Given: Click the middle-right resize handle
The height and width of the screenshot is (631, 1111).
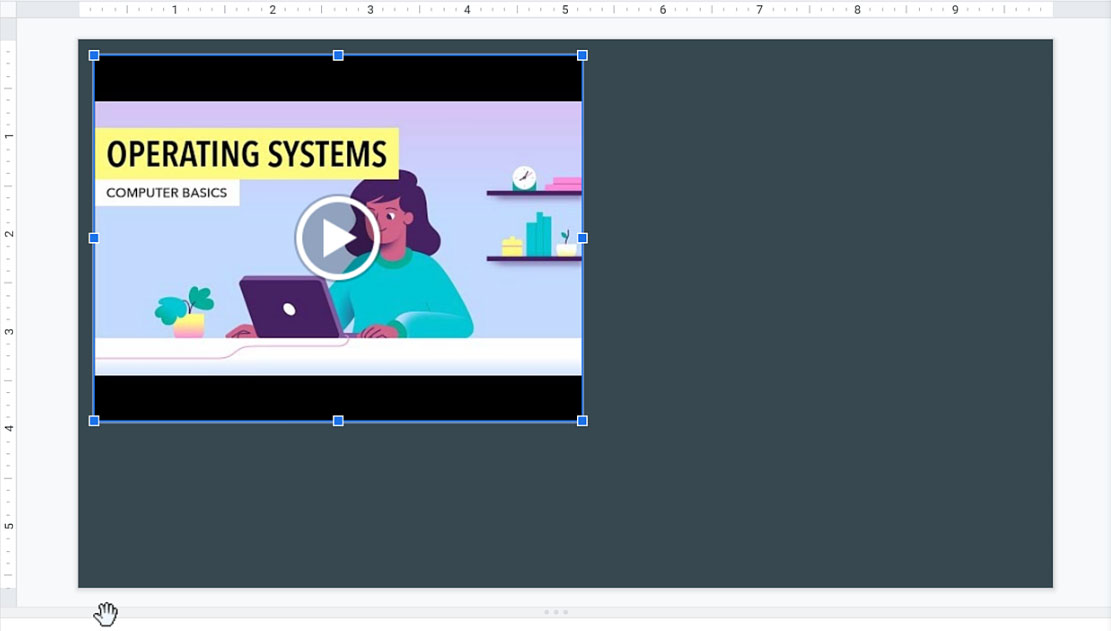Looking at the screenshot, I should point(580,237).
